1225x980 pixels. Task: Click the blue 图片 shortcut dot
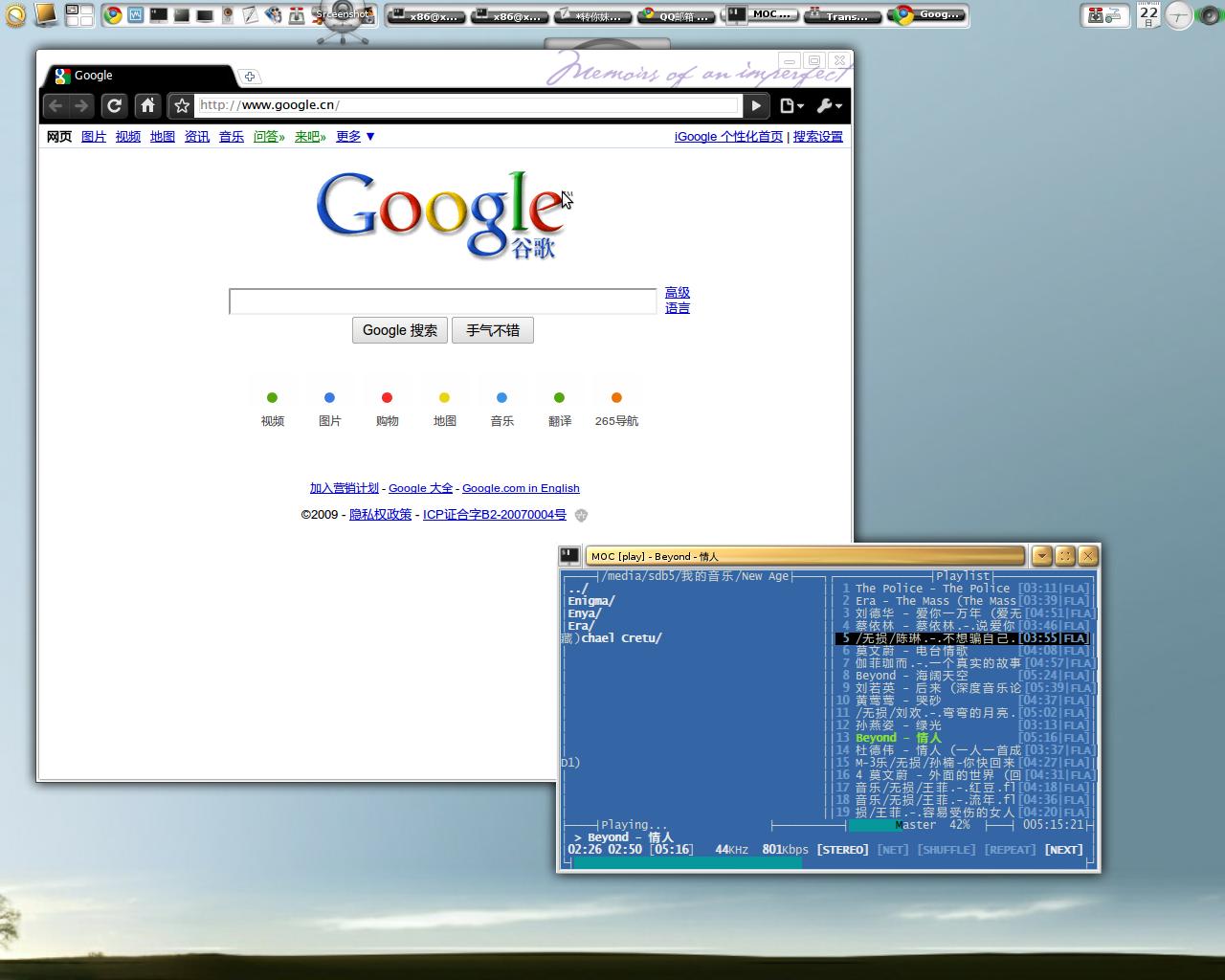click(329, 398)
